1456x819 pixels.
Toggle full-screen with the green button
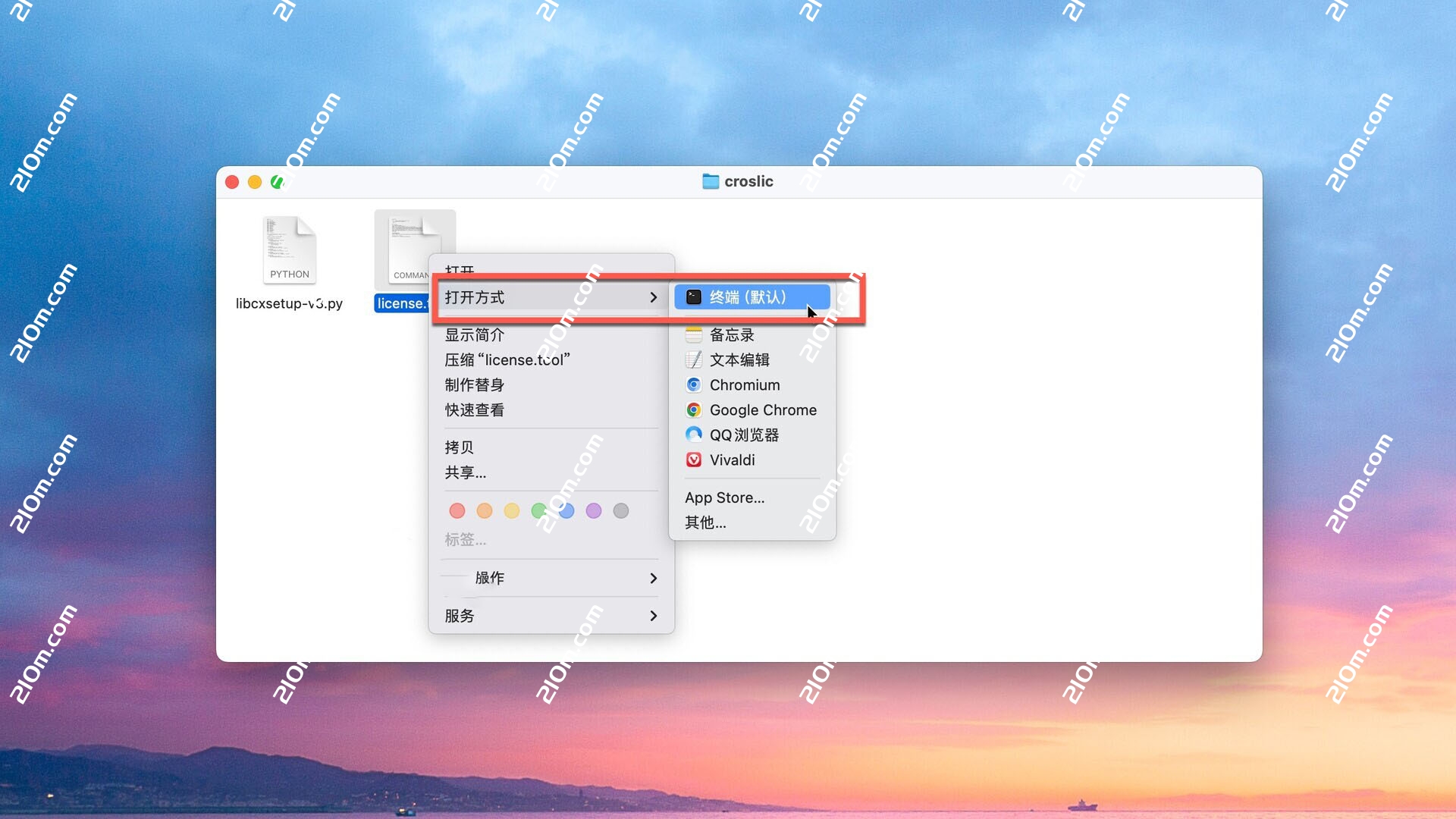coord(277,182)
